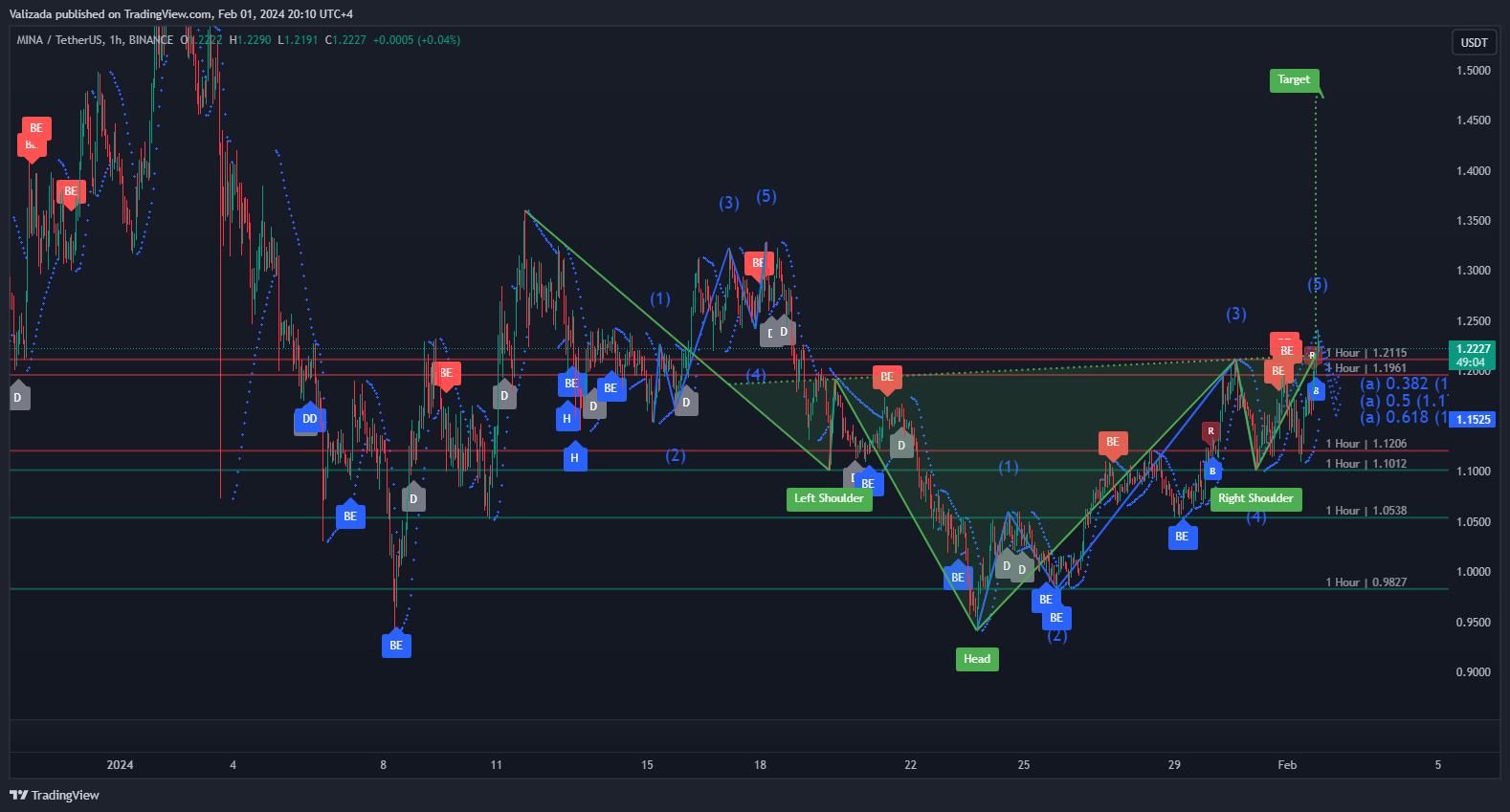
Task: Click the wave (4) label under Right Shoulder
Action: [x=1256, y=517]
